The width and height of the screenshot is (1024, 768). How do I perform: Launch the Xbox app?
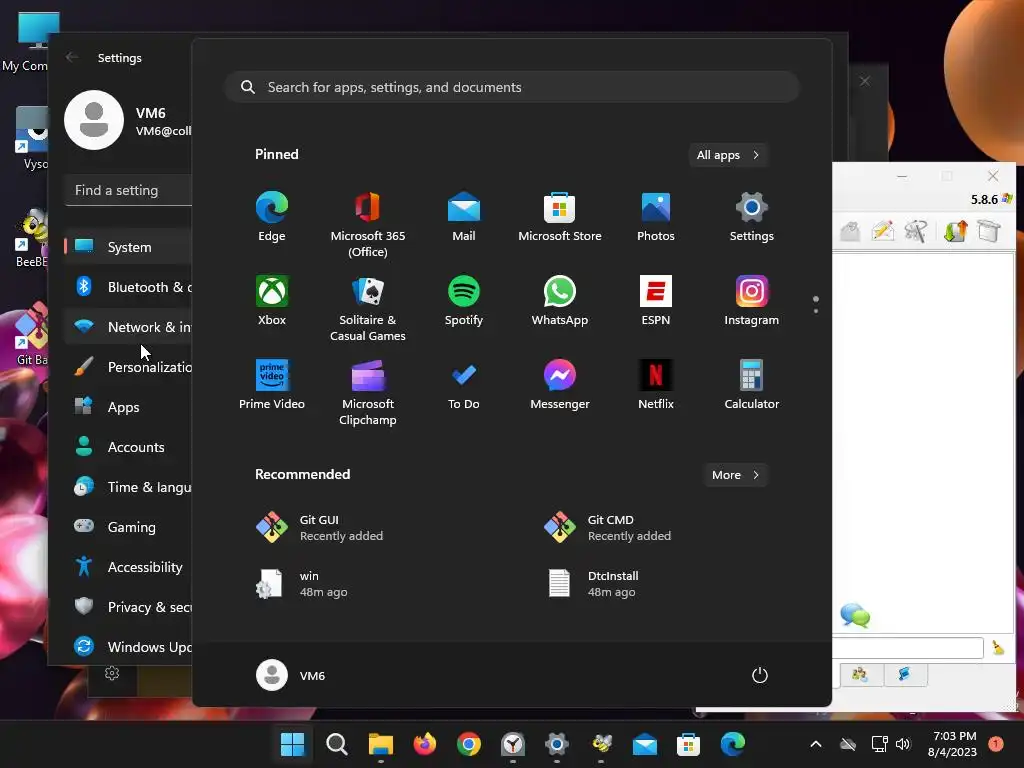[272, 301]
